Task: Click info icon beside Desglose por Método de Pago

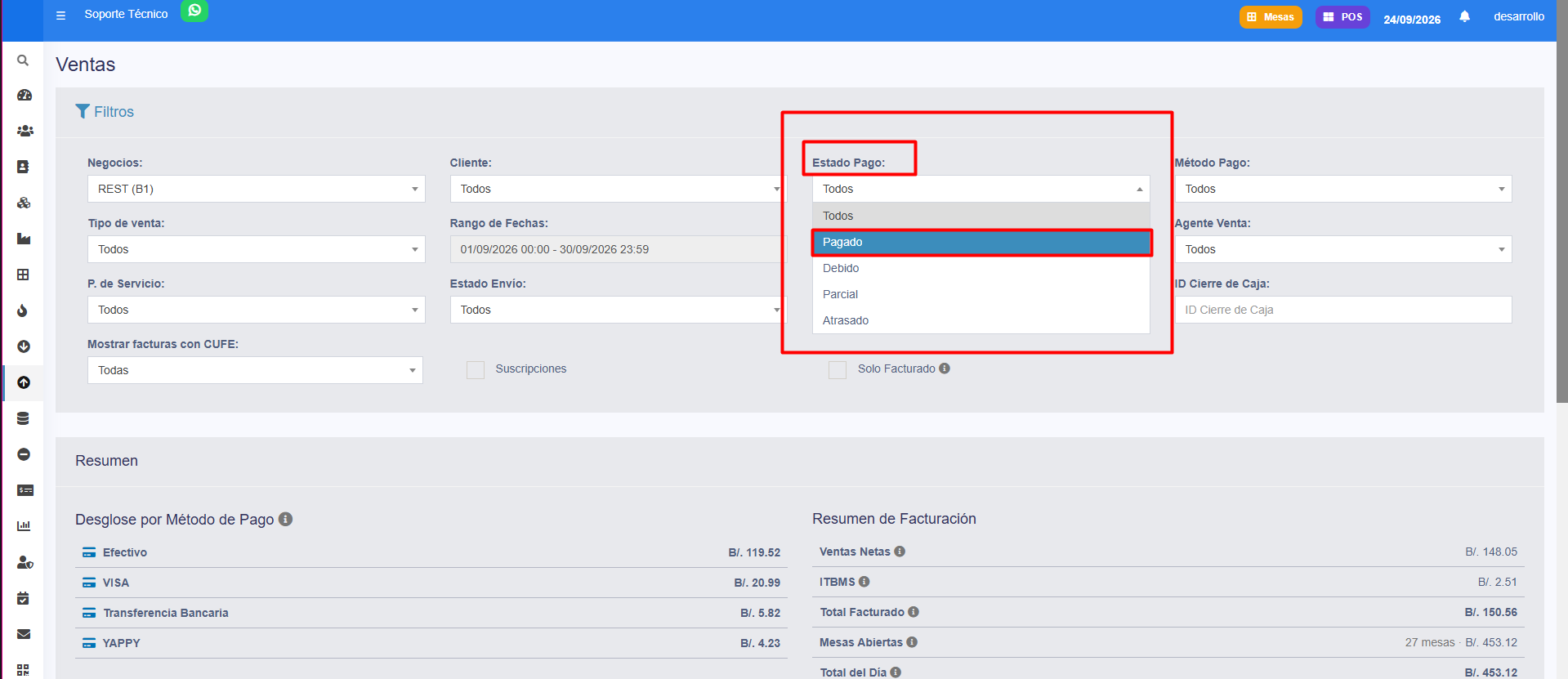Action: pyautogui.click(x=285, y=519)
